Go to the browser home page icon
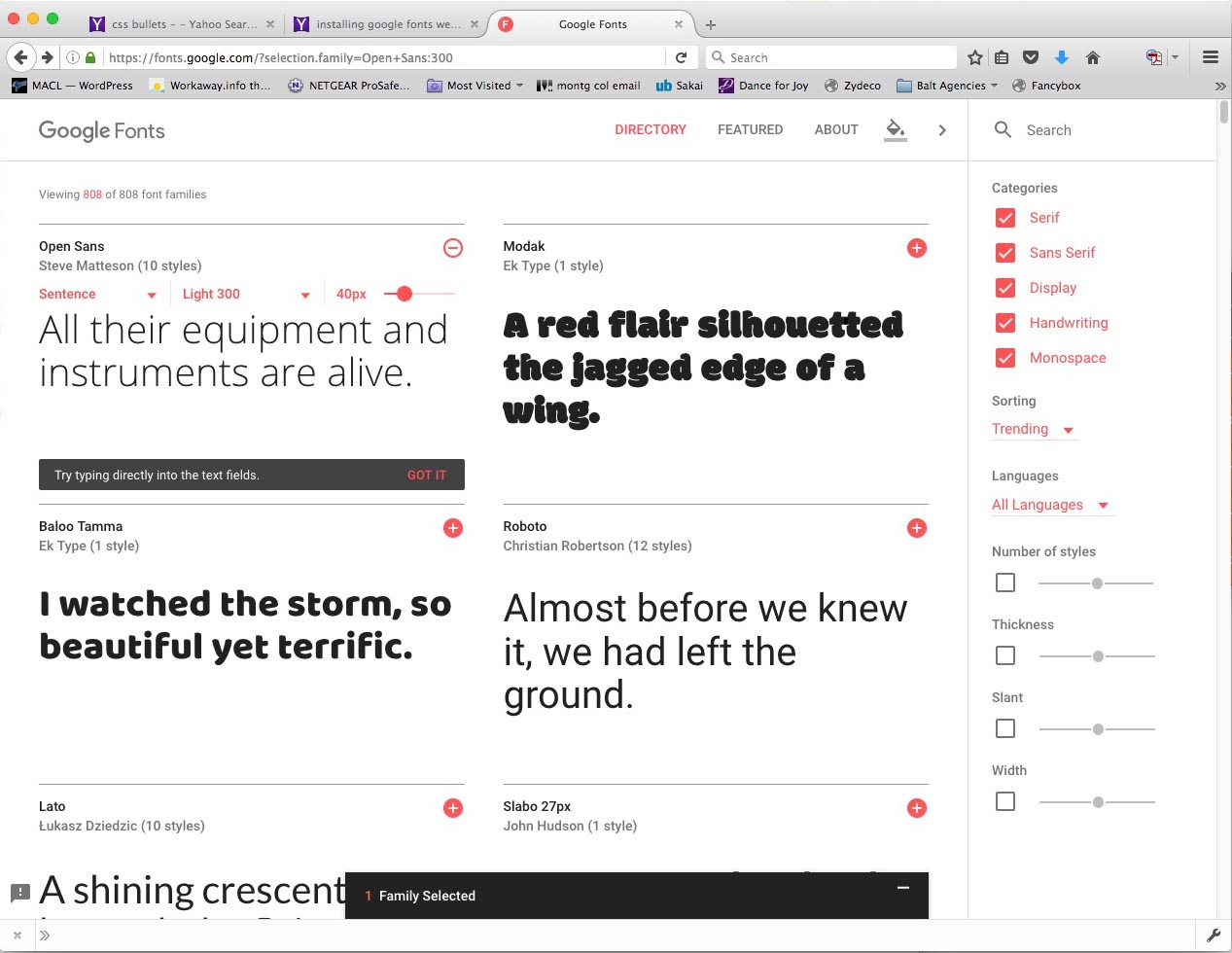 (x=1093, y=57)
